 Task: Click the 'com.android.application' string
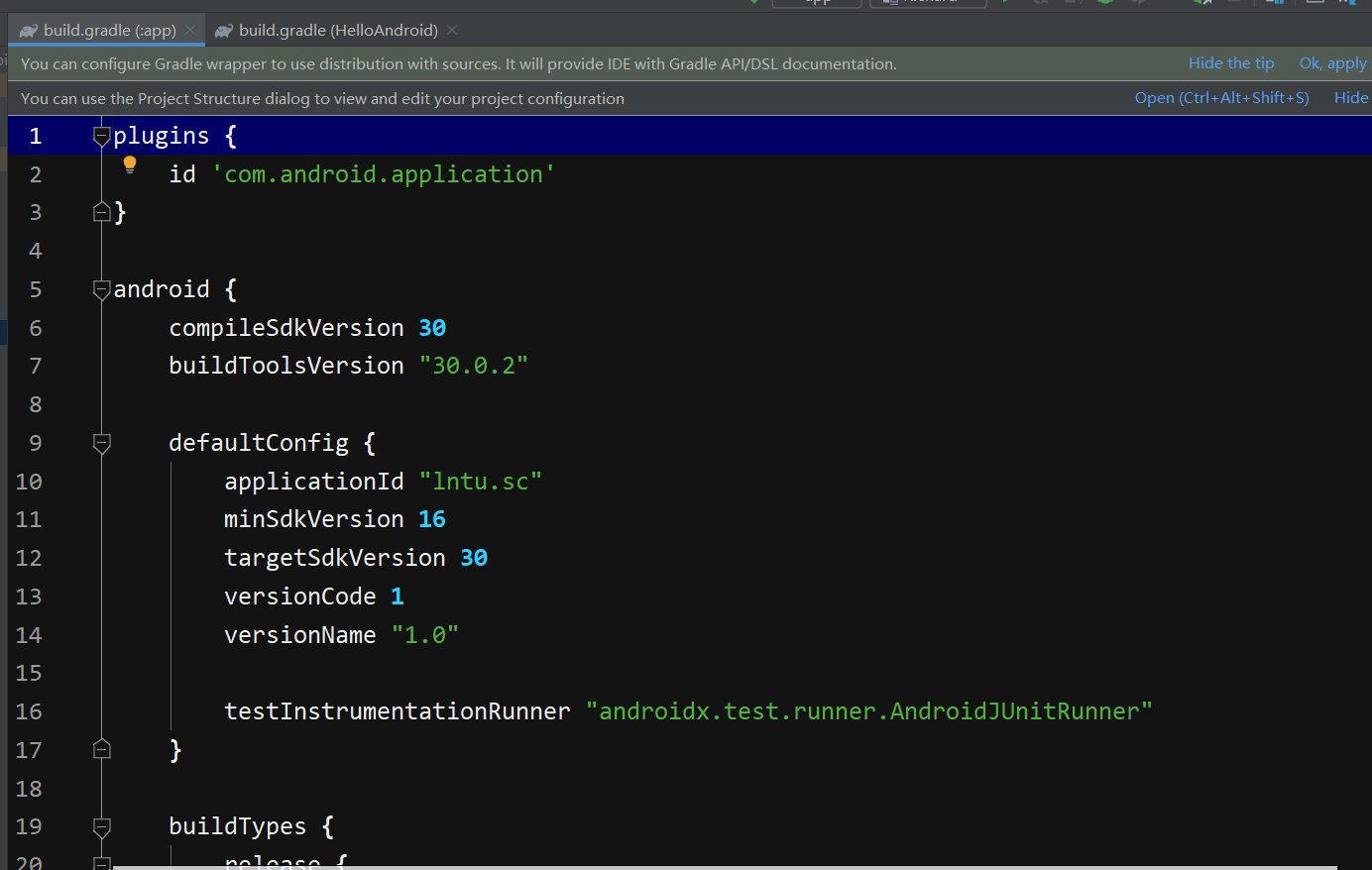point(384,174)
